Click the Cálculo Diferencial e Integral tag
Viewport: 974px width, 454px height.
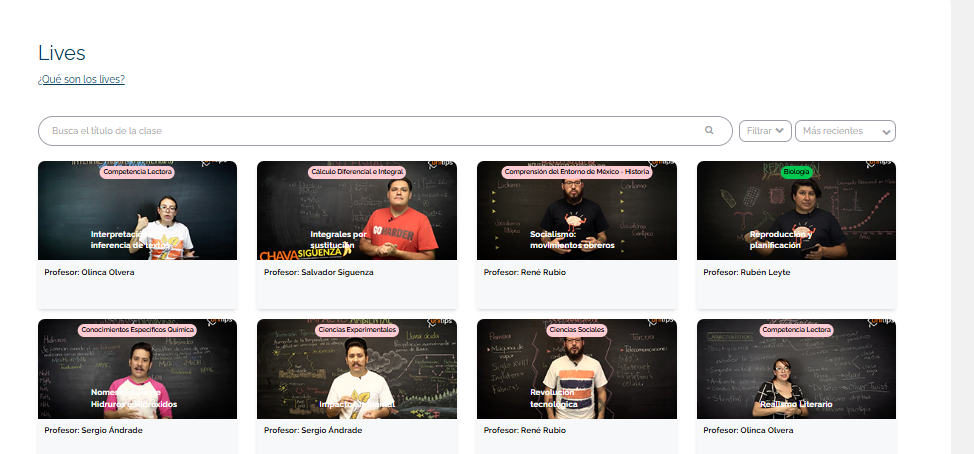point(358,172)
